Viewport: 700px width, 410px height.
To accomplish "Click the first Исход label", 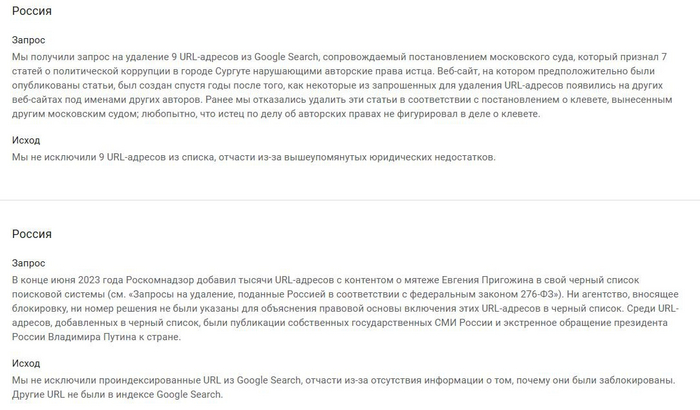I will coord(26,140).
